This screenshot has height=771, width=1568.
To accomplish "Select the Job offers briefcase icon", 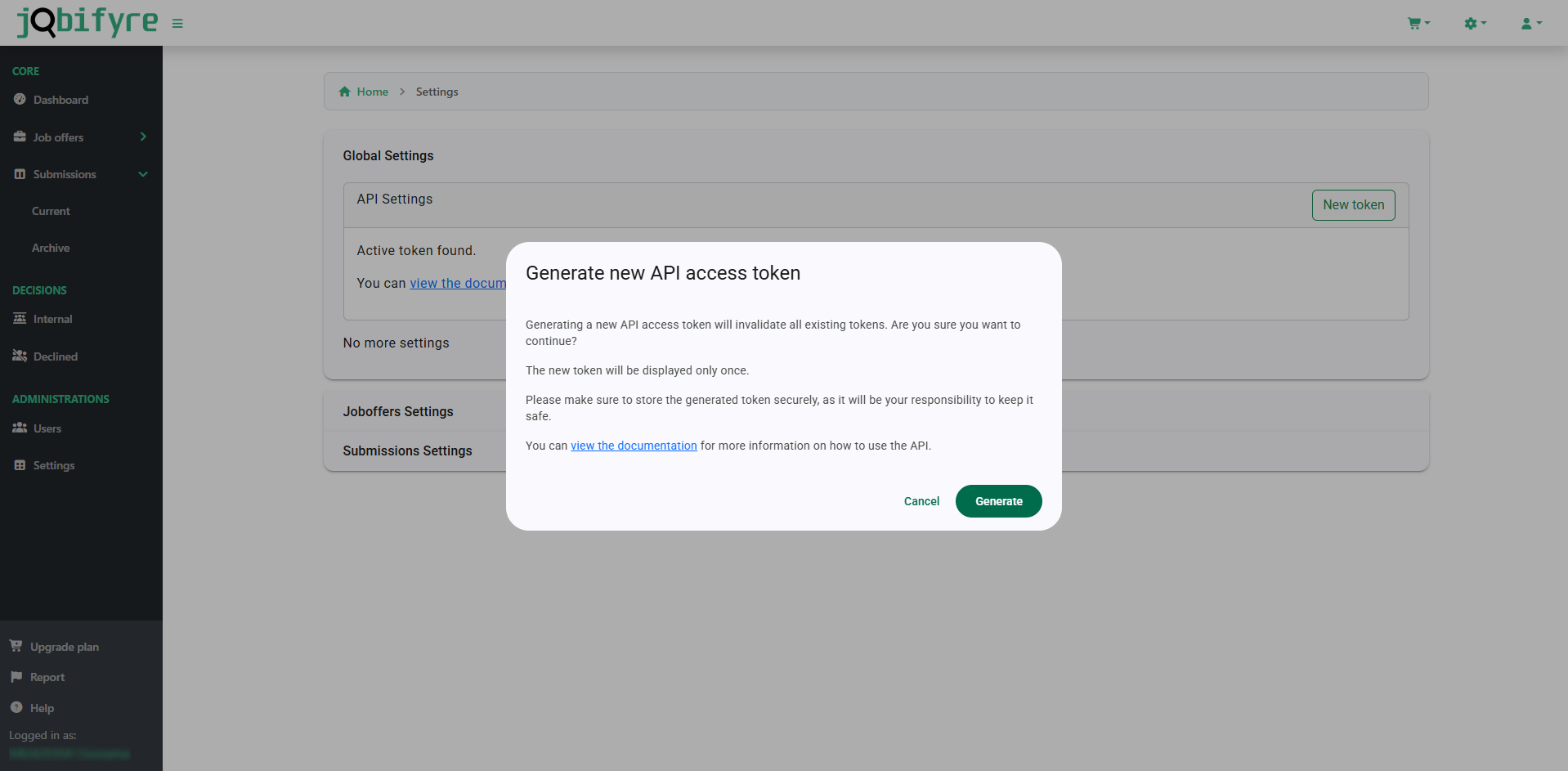I will [x=20, y=137].
